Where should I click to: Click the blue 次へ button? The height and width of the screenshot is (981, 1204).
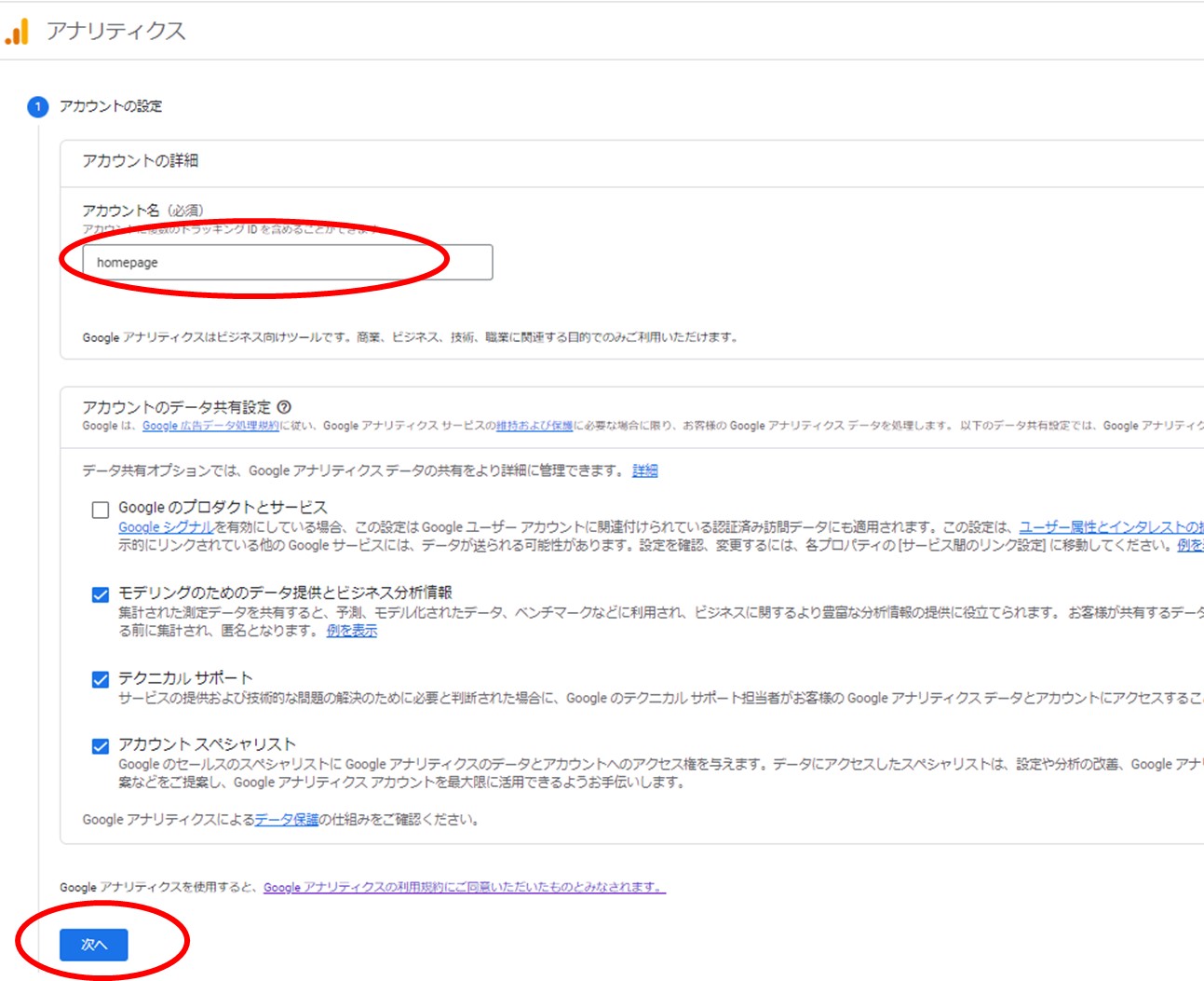point(94,945)
